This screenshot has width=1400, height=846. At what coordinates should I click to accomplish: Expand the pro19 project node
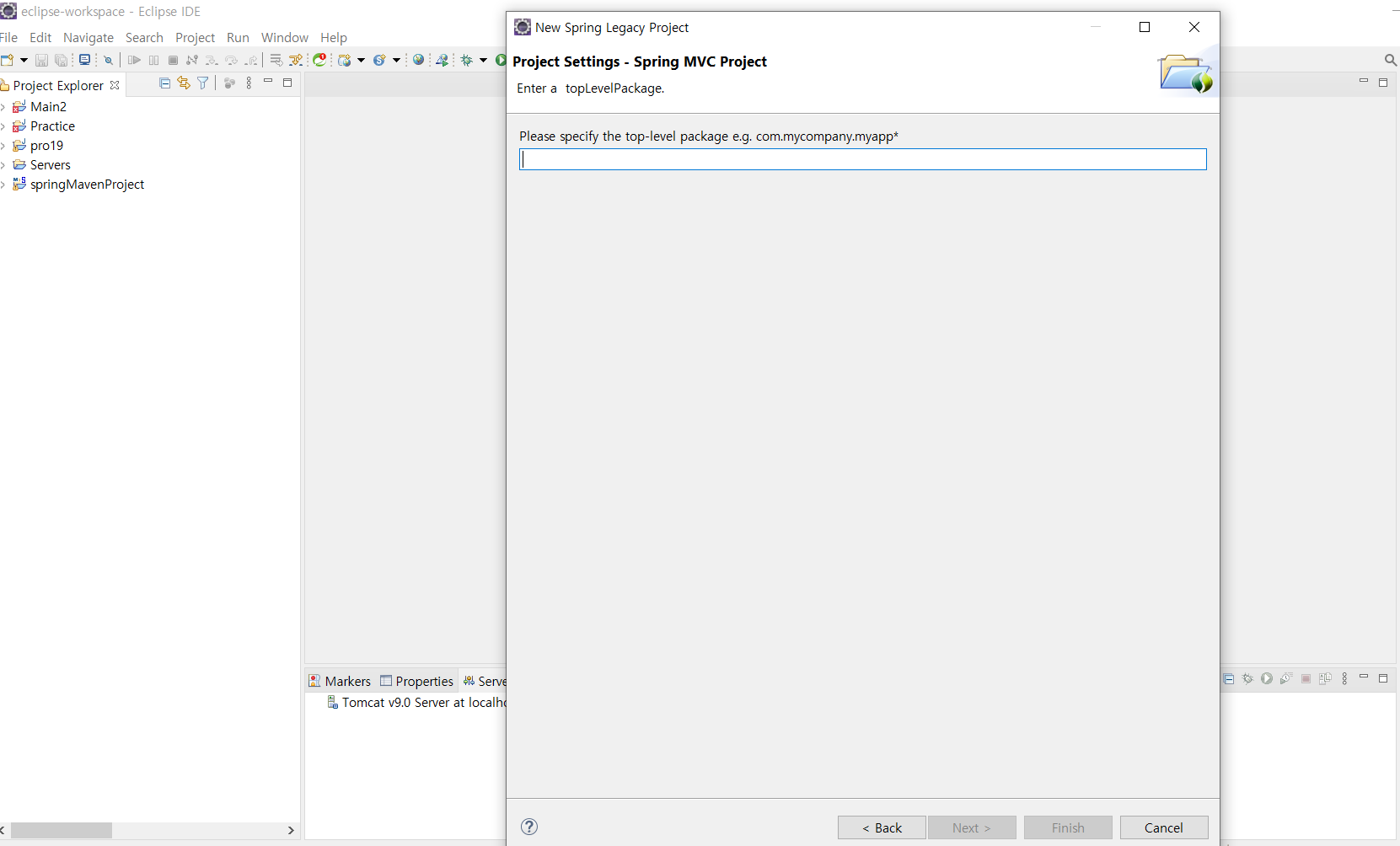click(x=3, y=146)
